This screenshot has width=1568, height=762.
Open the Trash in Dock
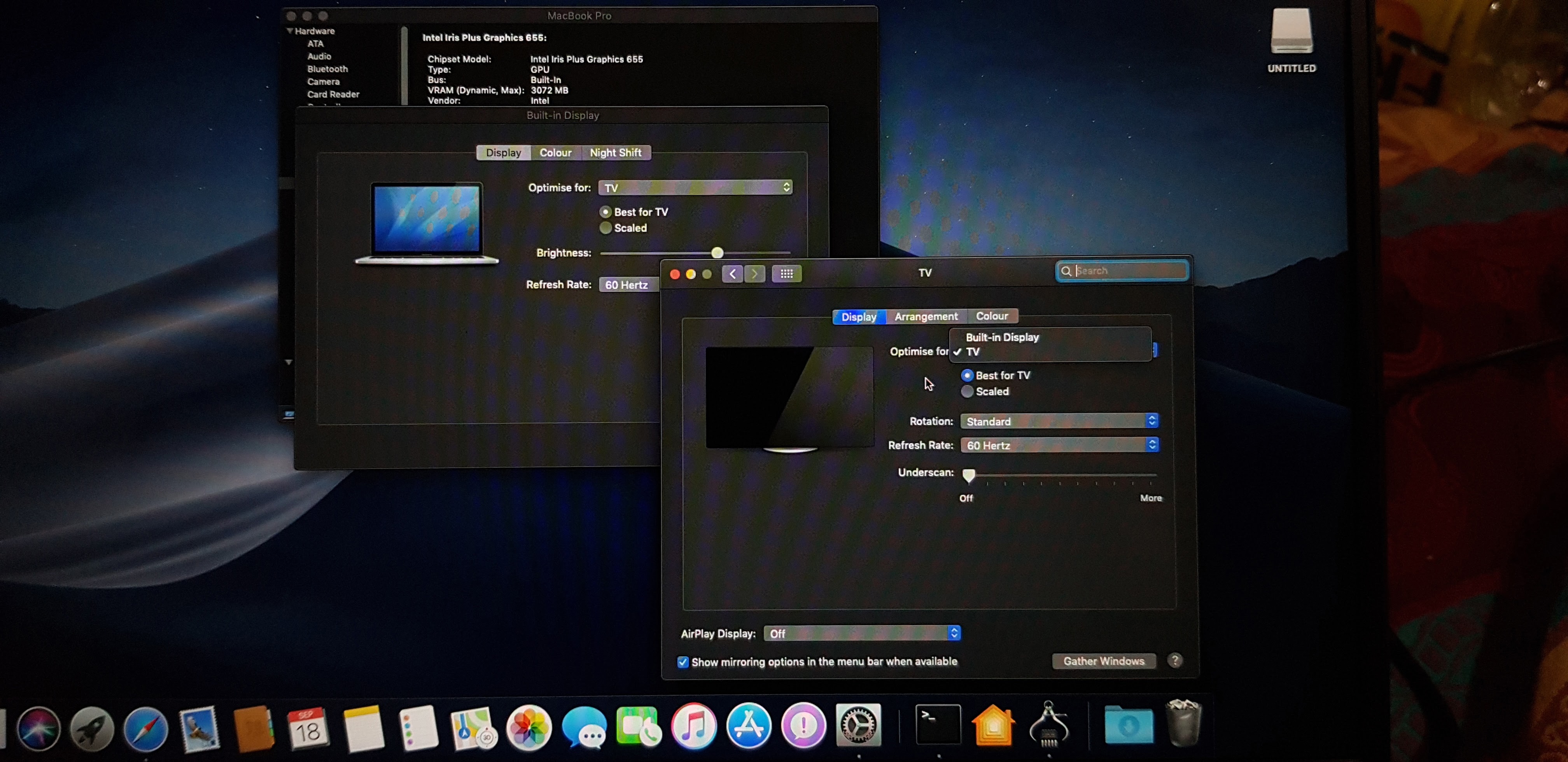click(x=1183, y=723)
